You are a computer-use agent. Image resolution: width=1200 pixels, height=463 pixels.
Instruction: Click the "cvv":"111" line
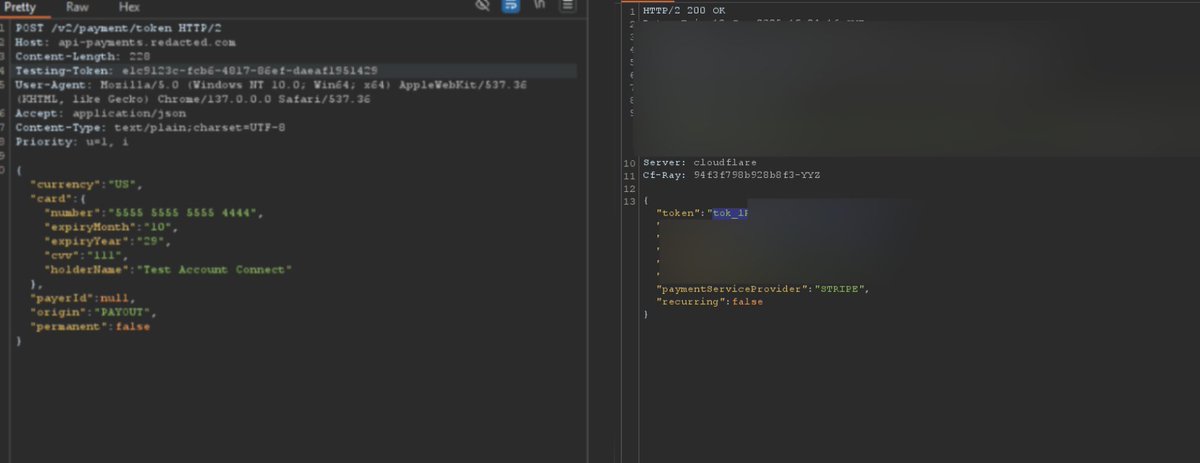88,256
